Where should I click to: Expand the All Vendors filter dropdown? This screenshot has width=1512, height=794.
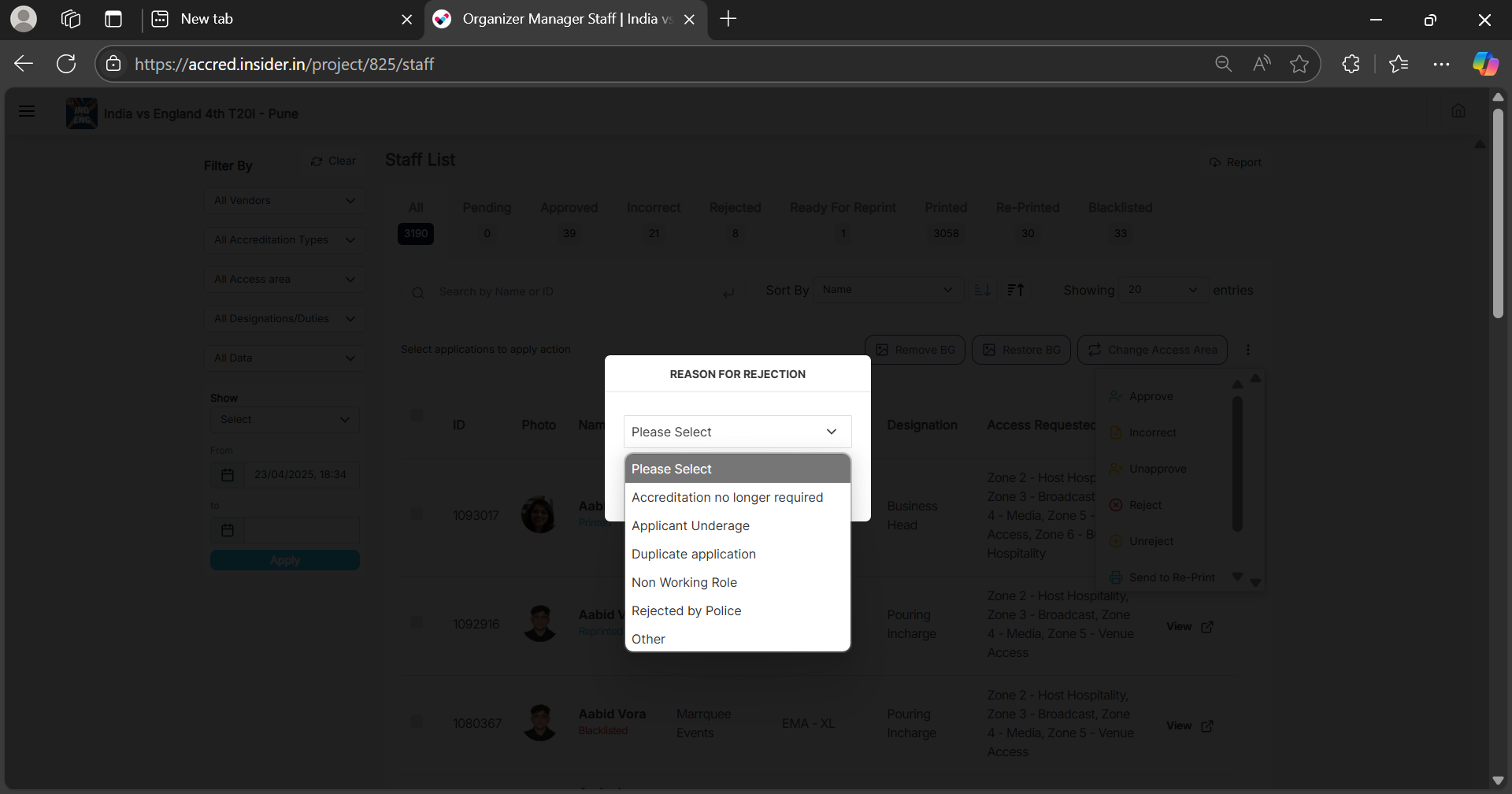coord(284,201)
